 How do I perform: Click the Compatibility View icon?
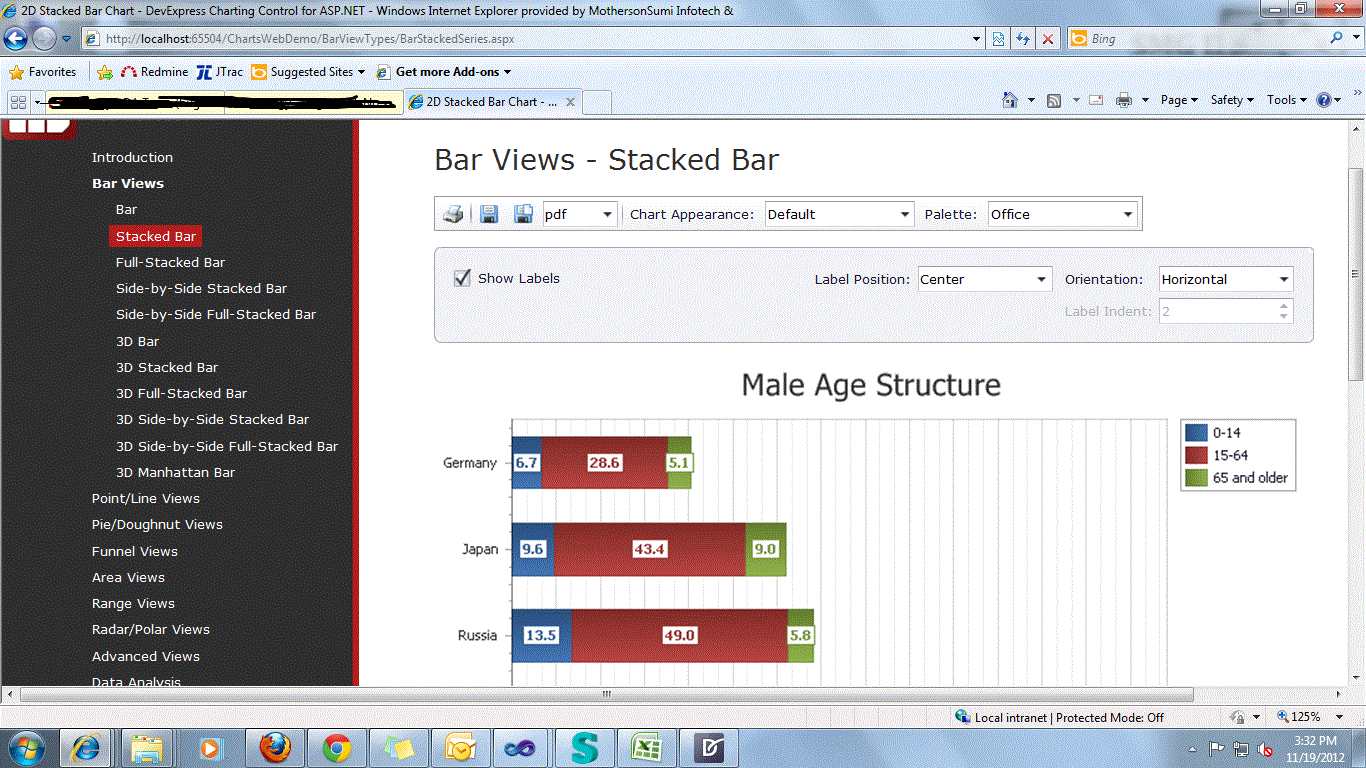(x=998, y=38)
